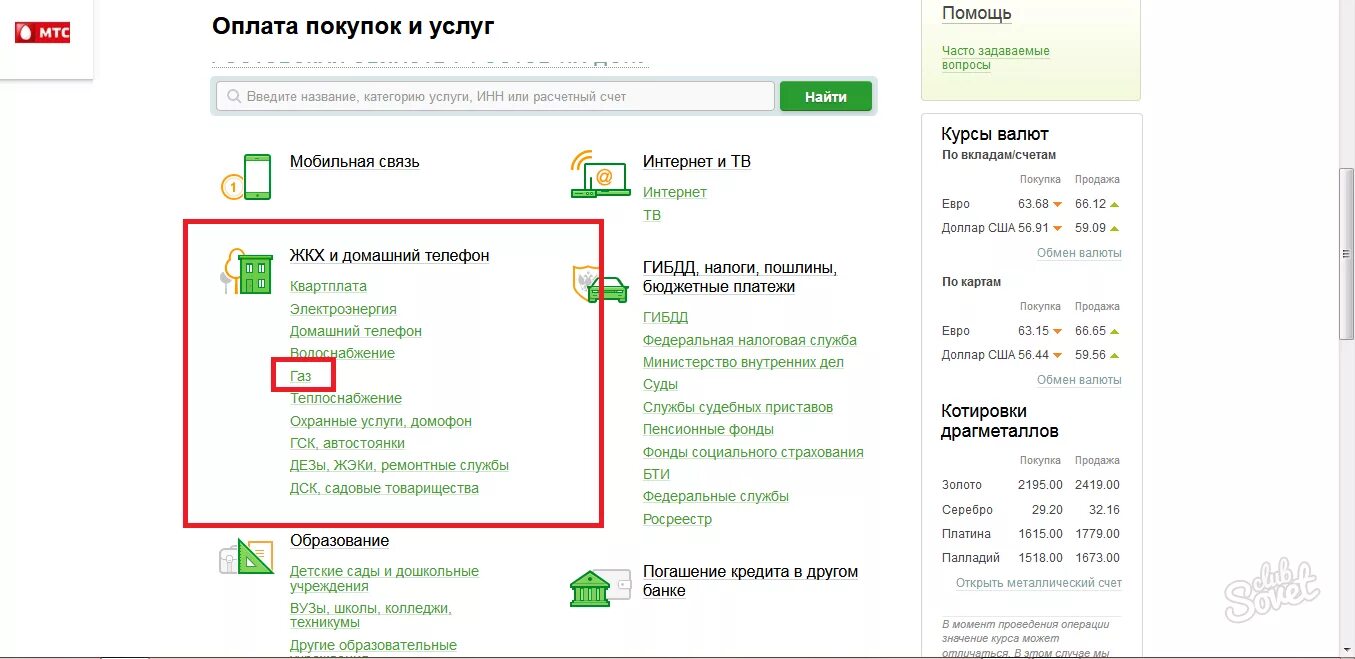
Task: Click the magnifier icon in search field
Action: [234, 97]
